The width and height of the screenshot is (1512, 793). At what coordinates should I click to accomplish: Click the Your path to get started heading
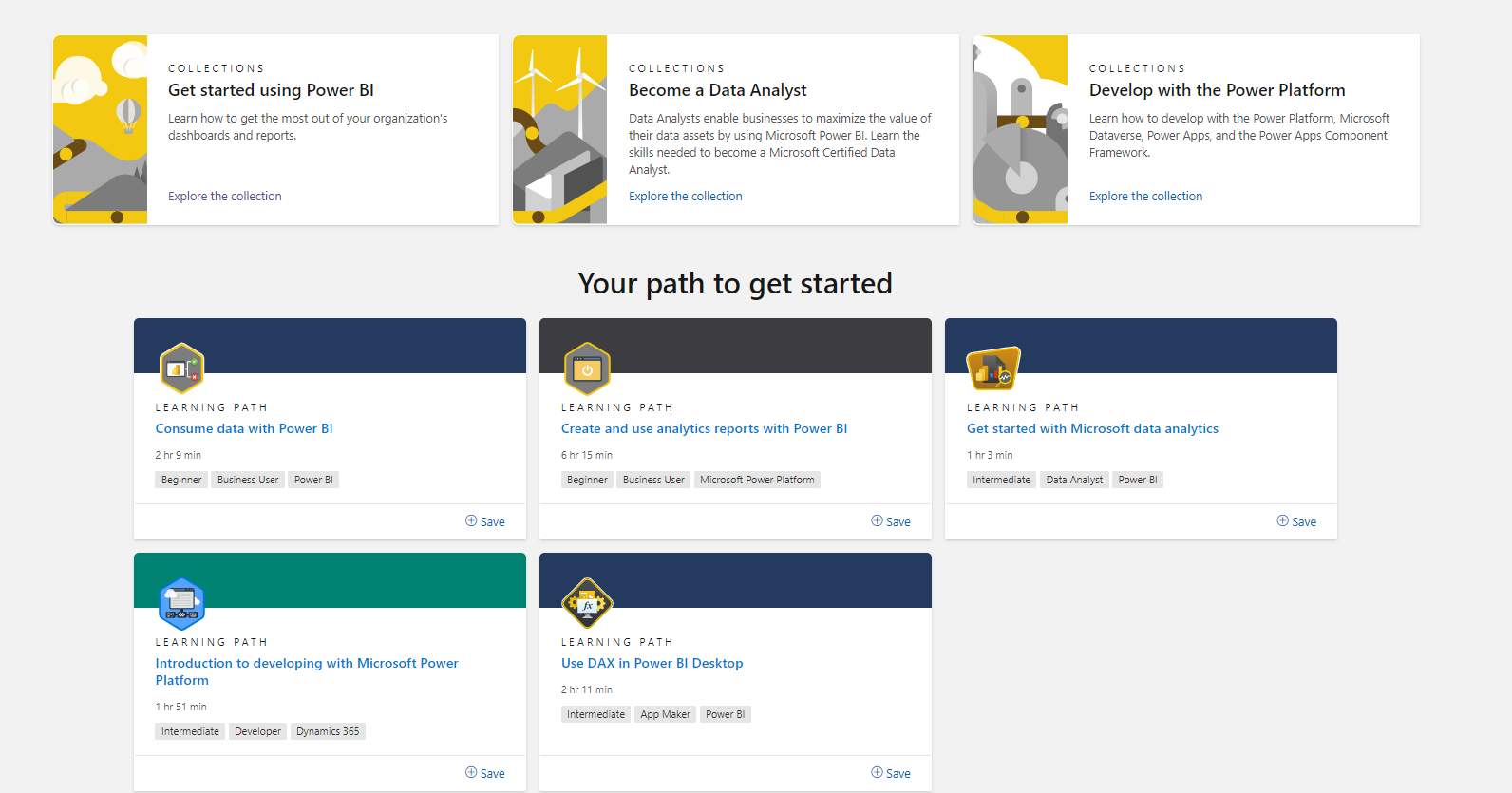click(x=735, y=283)
